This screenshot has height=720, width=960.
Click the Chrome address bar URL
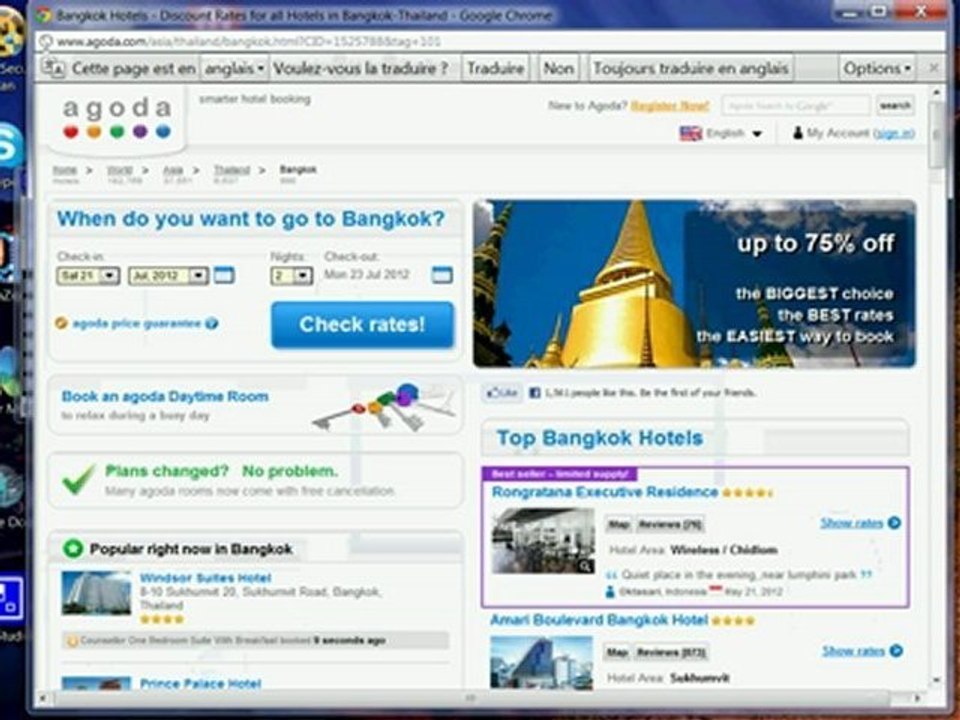click(249, 42)
